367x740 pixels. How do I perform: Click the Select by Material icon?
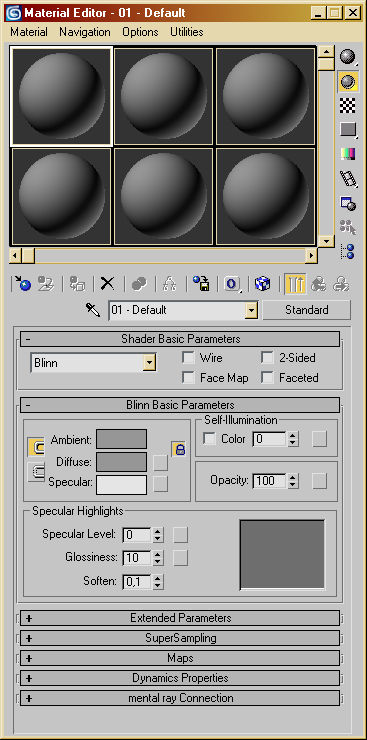[348, 227]
